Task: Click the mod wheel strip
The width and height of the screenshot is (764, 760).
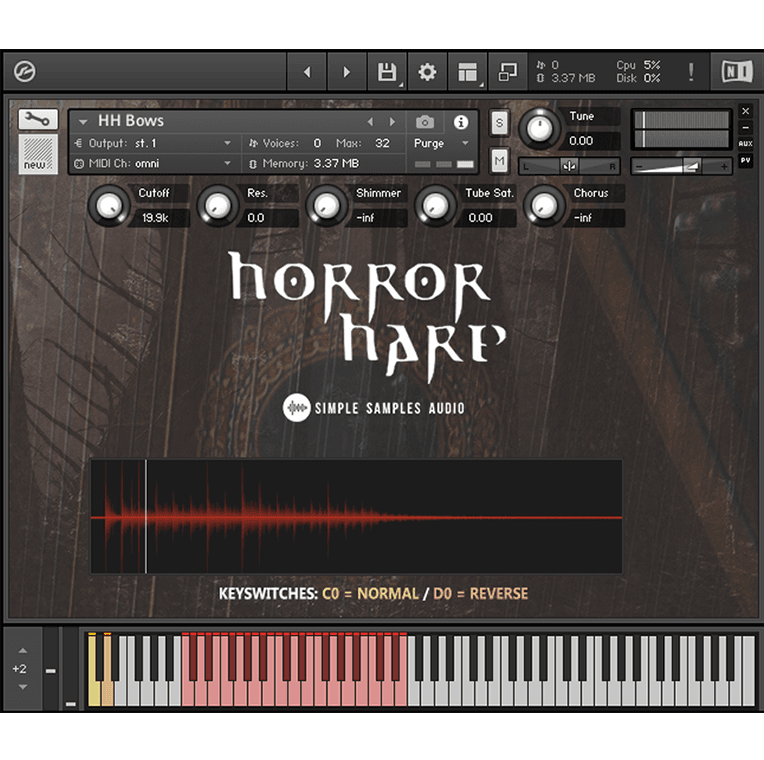Action: [x=71, y=668]
